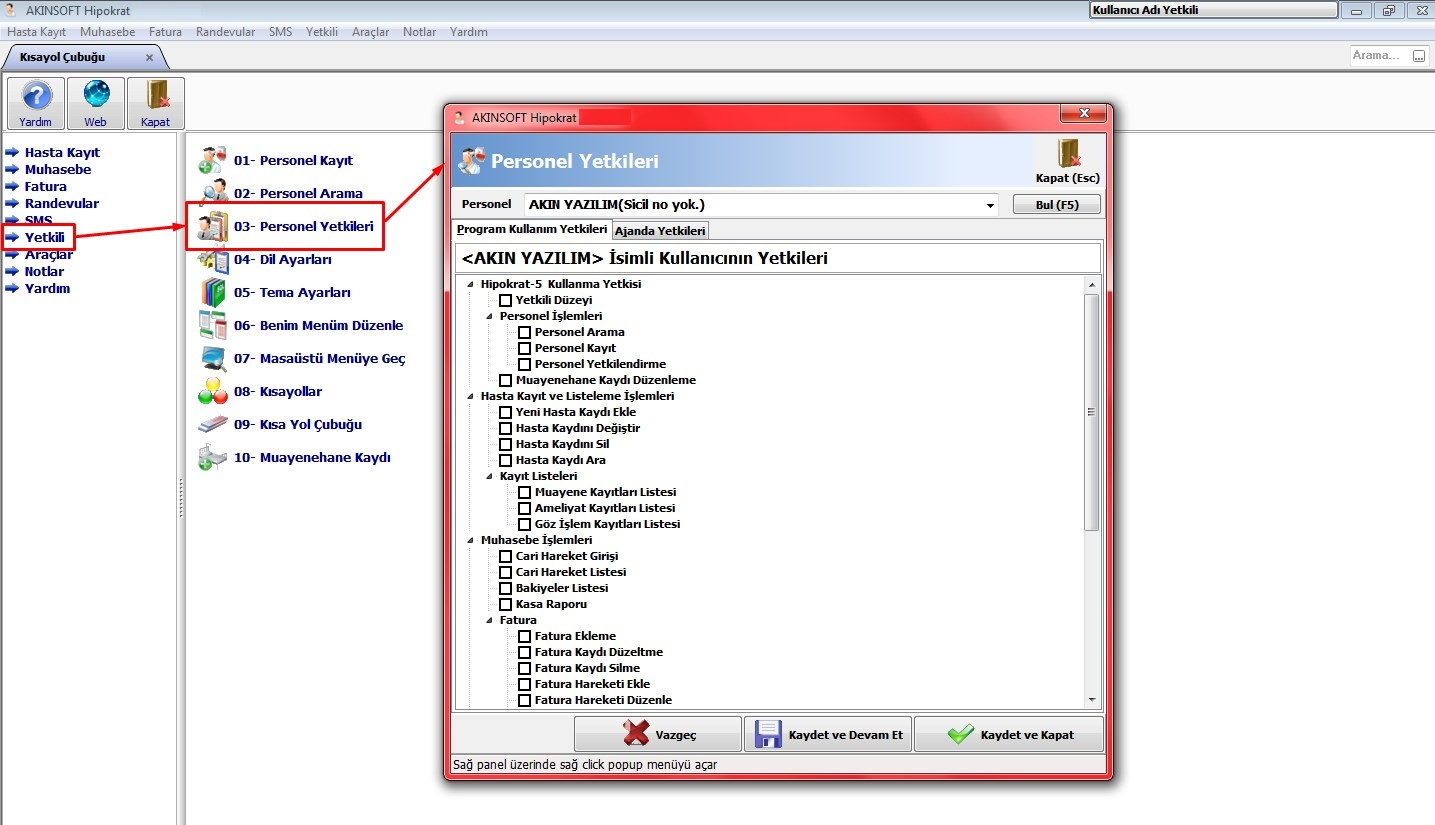Screen dimensions: 1435x825
Task: Collapse Kayıt Listeleri tree node
Action: (489, 476)
